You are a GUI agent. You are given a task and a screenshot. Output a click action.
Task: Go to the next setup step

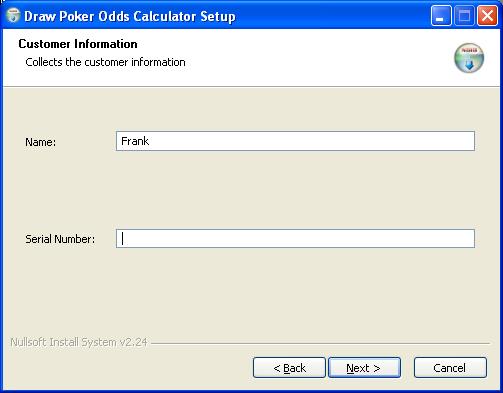[x=364, y=368]
